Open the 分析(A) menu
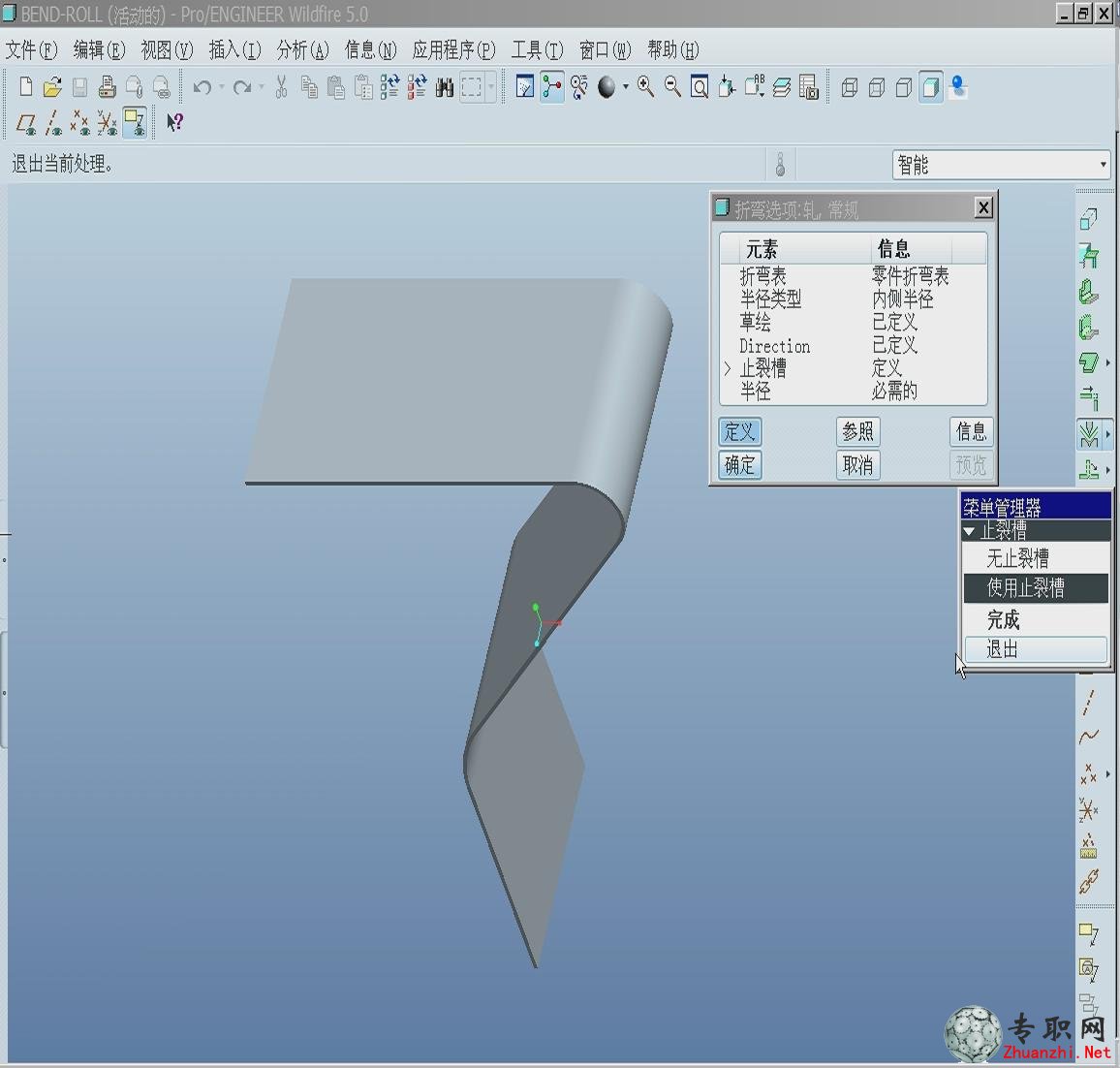 303,50
